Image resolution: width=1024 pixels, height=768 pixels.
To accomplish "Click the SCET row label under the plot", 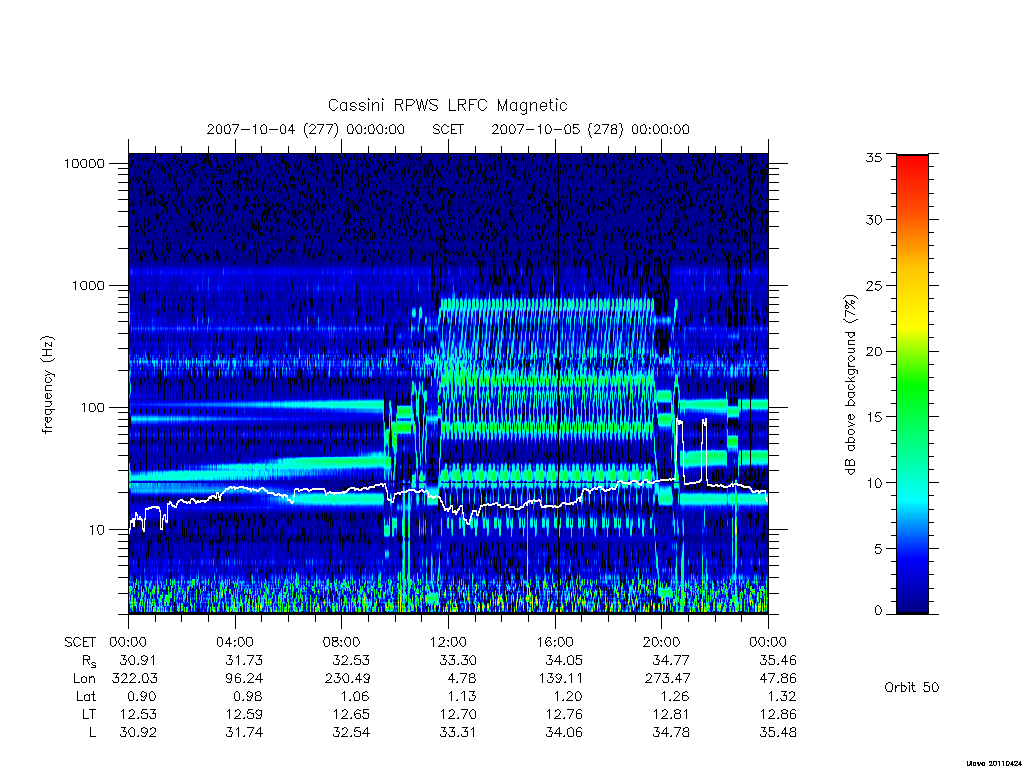I will [80, 642].
